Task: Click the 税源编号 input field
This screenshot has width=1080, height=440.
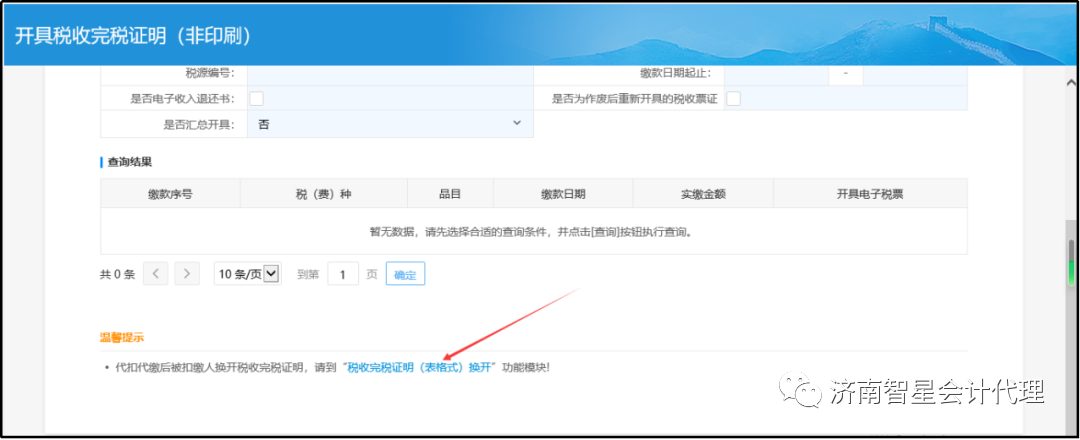Action: pyautogui.click(x=390, y=73)
